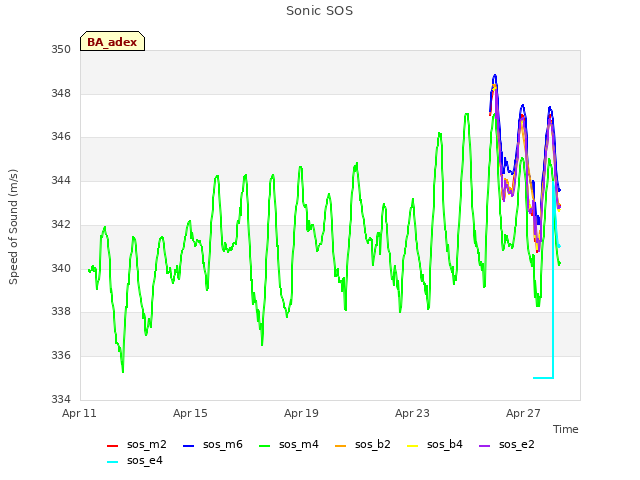This screenshot has width=640, height=480.
Task: Toggle the sos_b2 legend entry
Action: coord(362,444)
